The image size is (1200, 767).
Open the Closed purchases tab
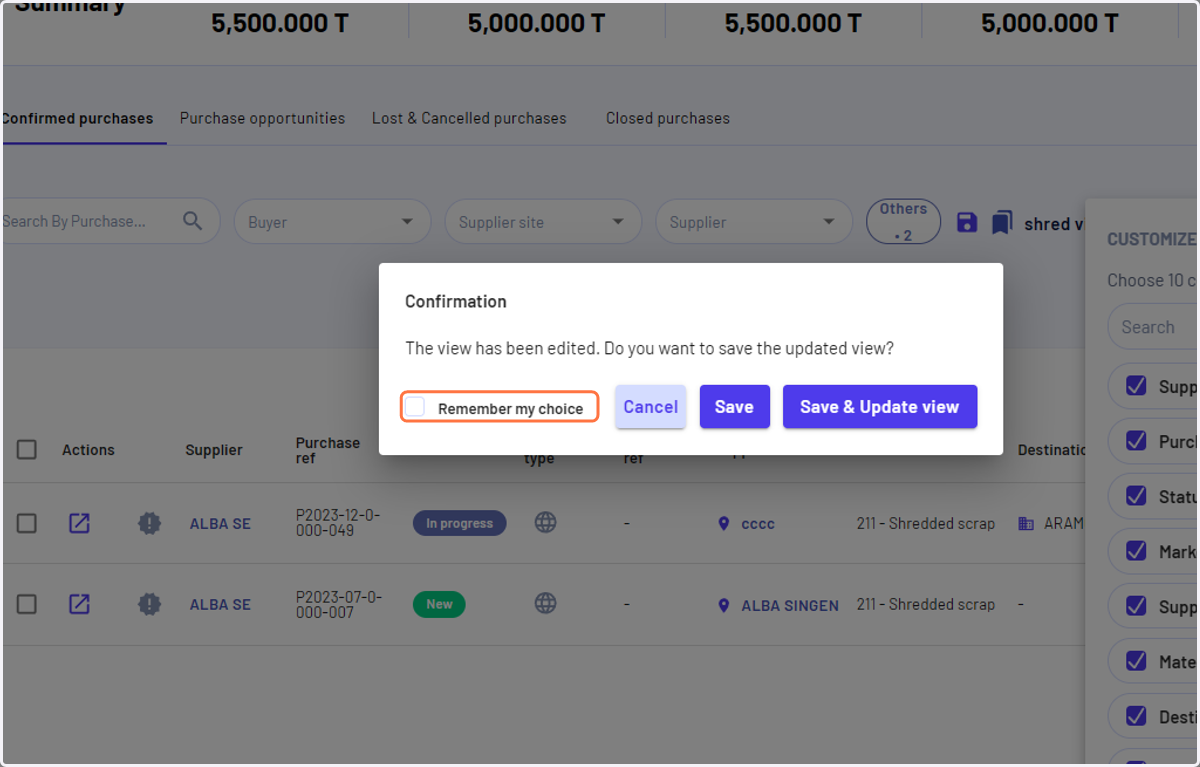[668, 118]
